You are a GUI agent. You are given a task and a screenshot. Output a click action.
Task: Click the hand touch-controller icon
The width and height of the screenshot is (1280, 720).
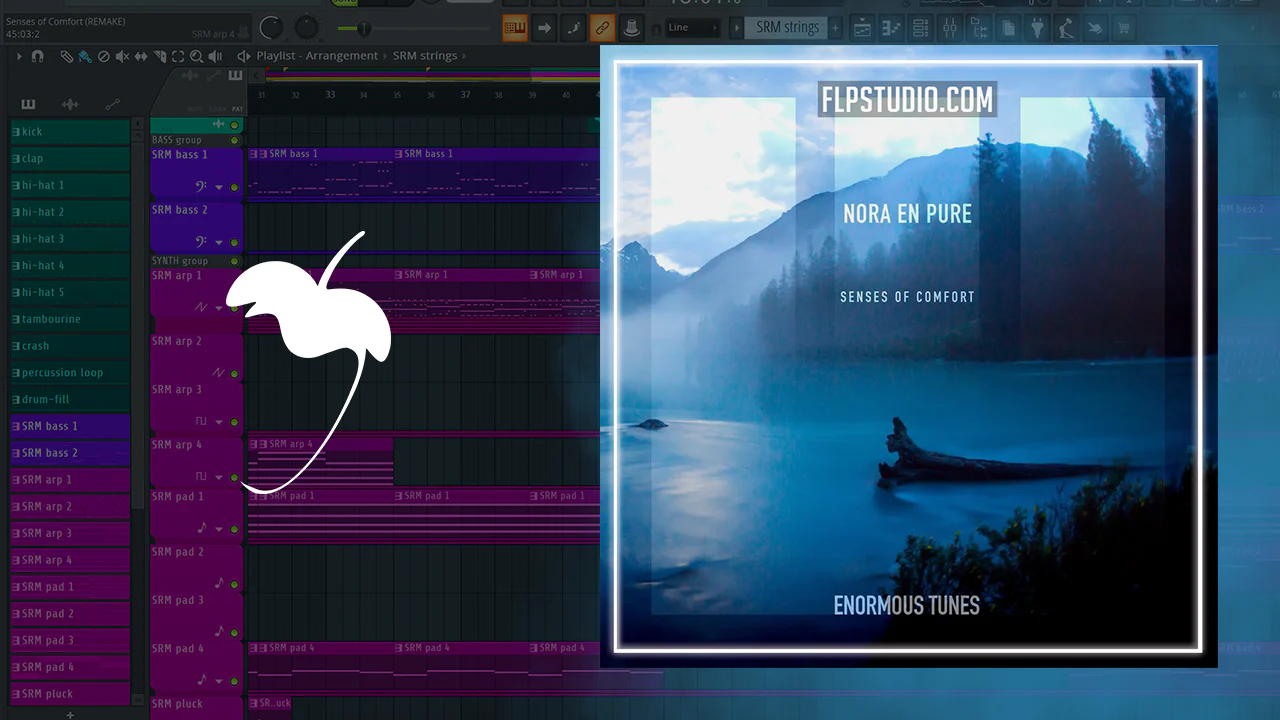pyautogui.click(x=1095, y=28)
